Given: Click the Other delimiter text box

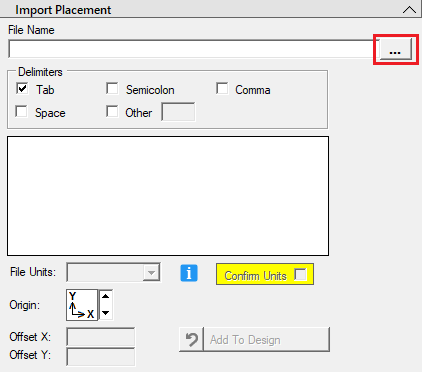Looking at the screenshot, I should click(x=178, y=112).
